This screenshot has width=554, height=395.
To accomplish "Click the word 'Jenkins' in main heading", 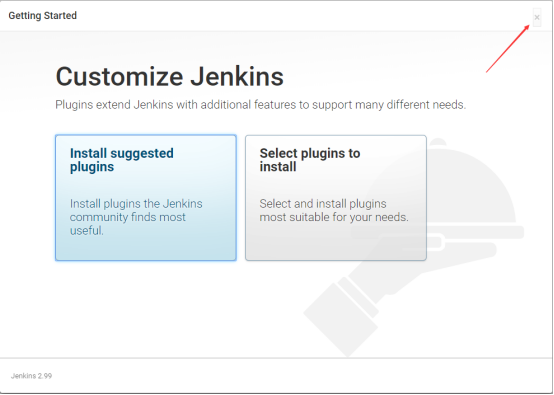I will click(237, 76).
